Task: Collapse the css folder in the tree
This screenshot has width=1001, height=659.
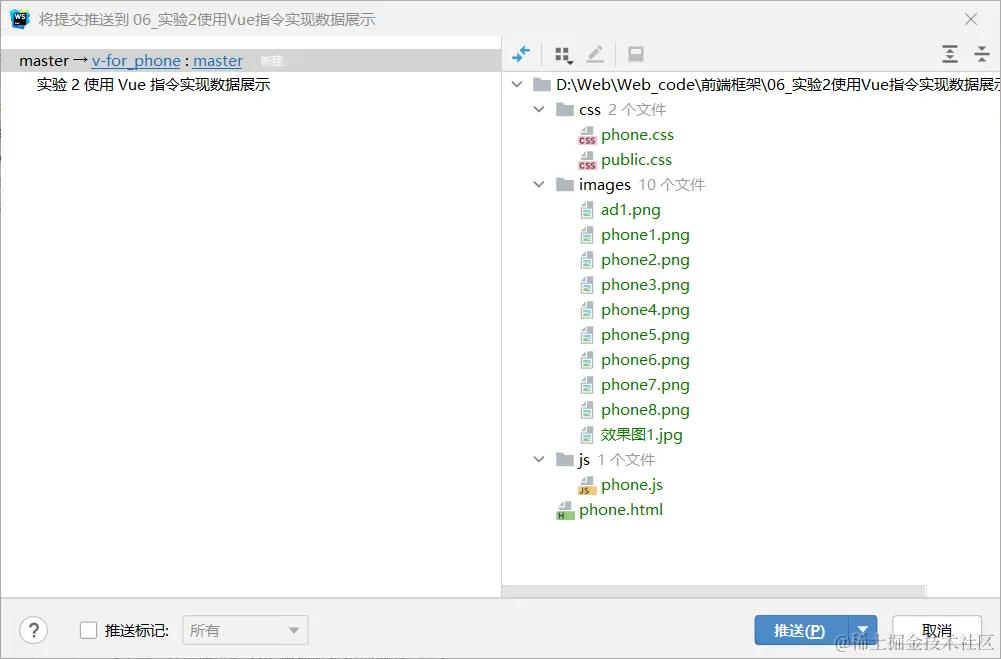Action: click(x=539, y=109)
